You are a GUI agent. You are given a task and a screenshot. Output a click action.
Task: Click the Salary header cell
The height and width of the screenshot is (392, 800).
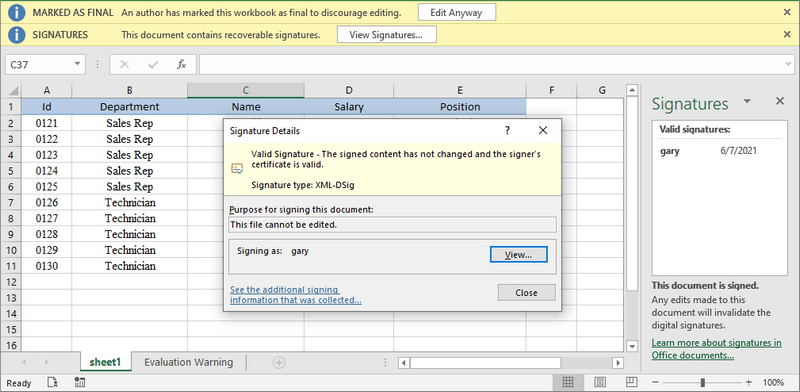pyautogui.click(x=349, y=107)
